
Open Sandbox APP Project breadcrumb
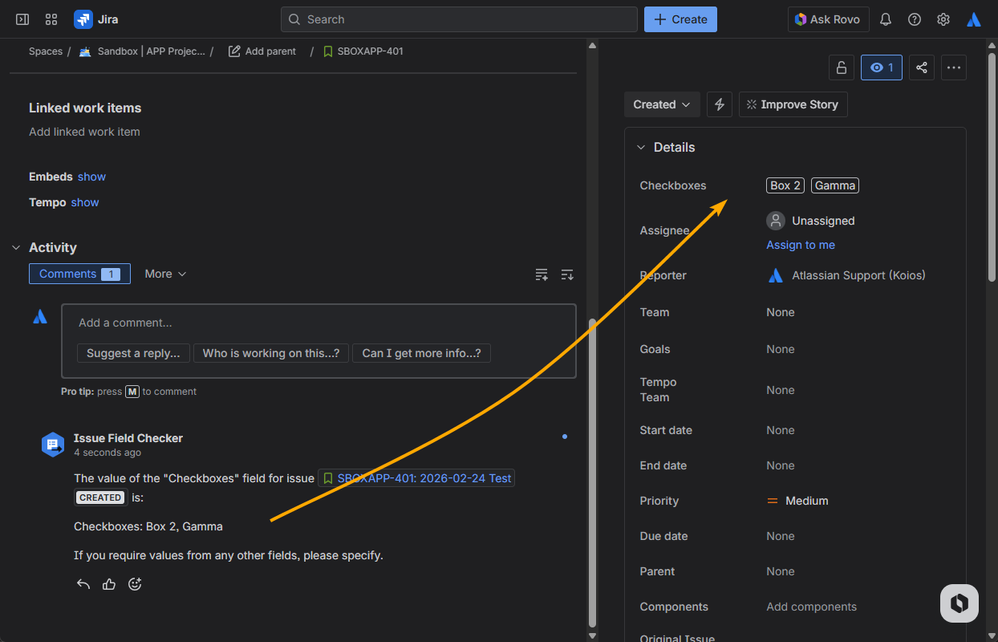click(x=142, y=52)
